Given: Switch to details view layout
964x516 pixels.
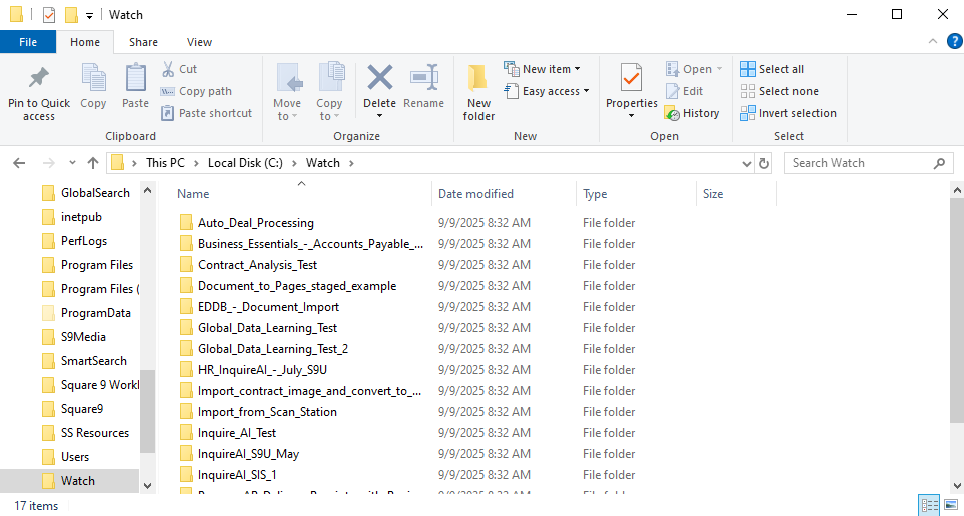Looking at the screenshot, I should [x=927, y=506].
